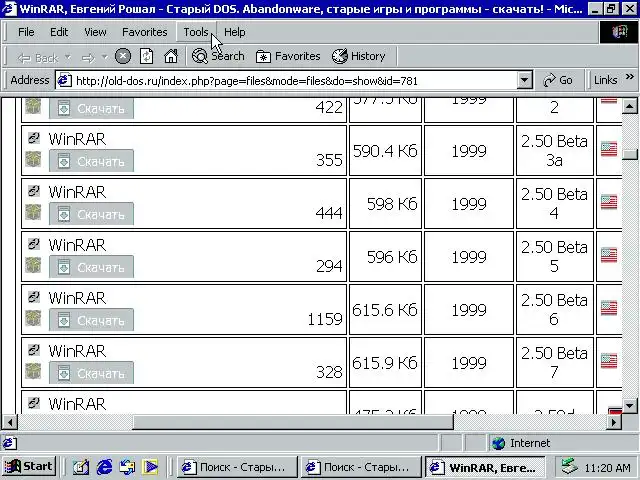Open the Tools menu
This screenshot has height=480, width=640.
[x=196, y=32]
